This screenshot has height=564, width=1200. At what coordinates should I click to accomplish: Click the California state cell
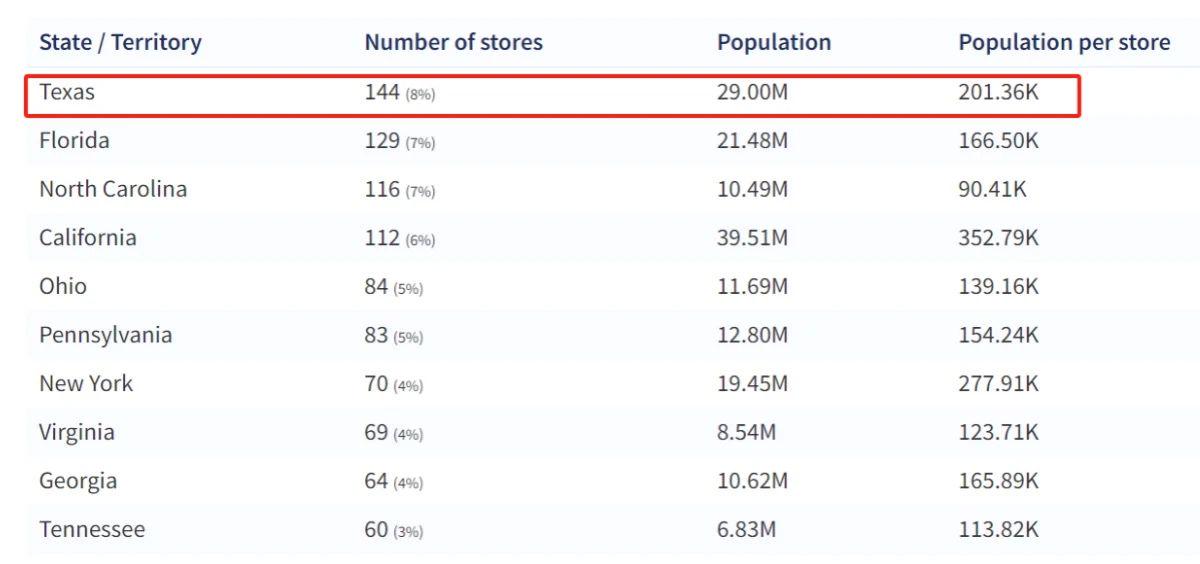coord(88,238)
